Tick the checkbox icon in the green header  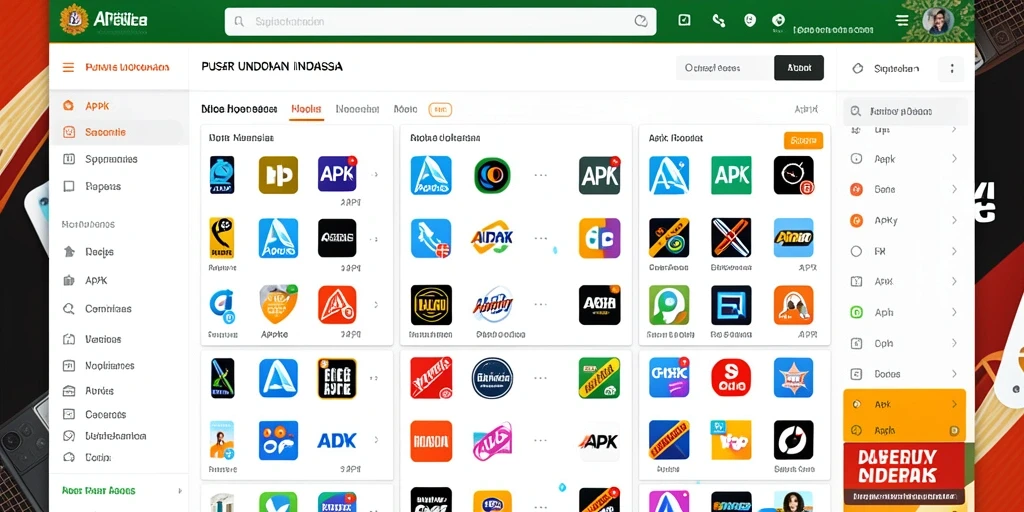click(684, 20)
